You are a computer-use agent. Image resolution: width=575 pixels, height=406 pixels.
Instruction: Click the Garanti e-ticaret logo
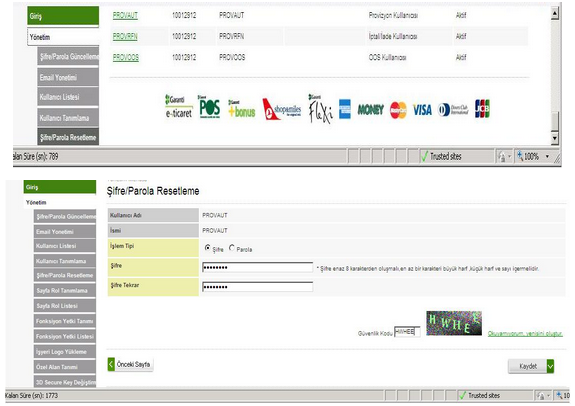(x=179, y=107)
